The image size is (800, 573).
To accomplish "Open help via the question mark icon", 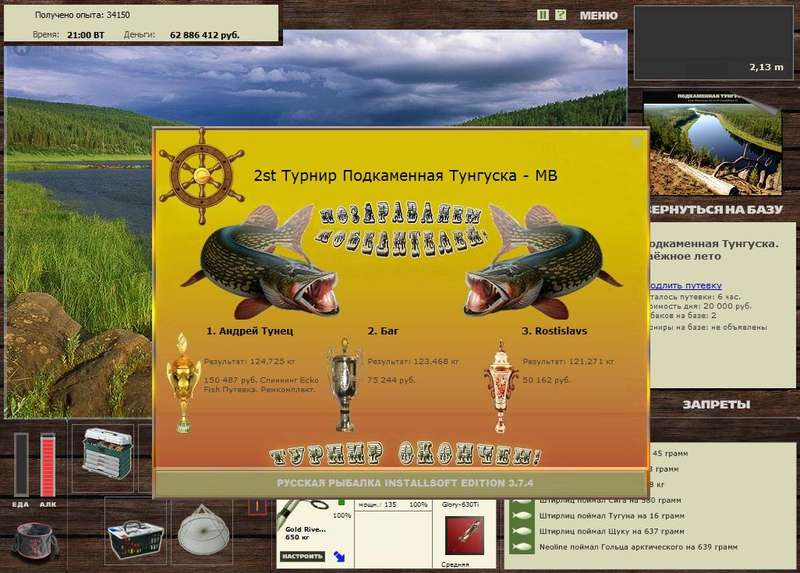I will [x=560, y=15].
